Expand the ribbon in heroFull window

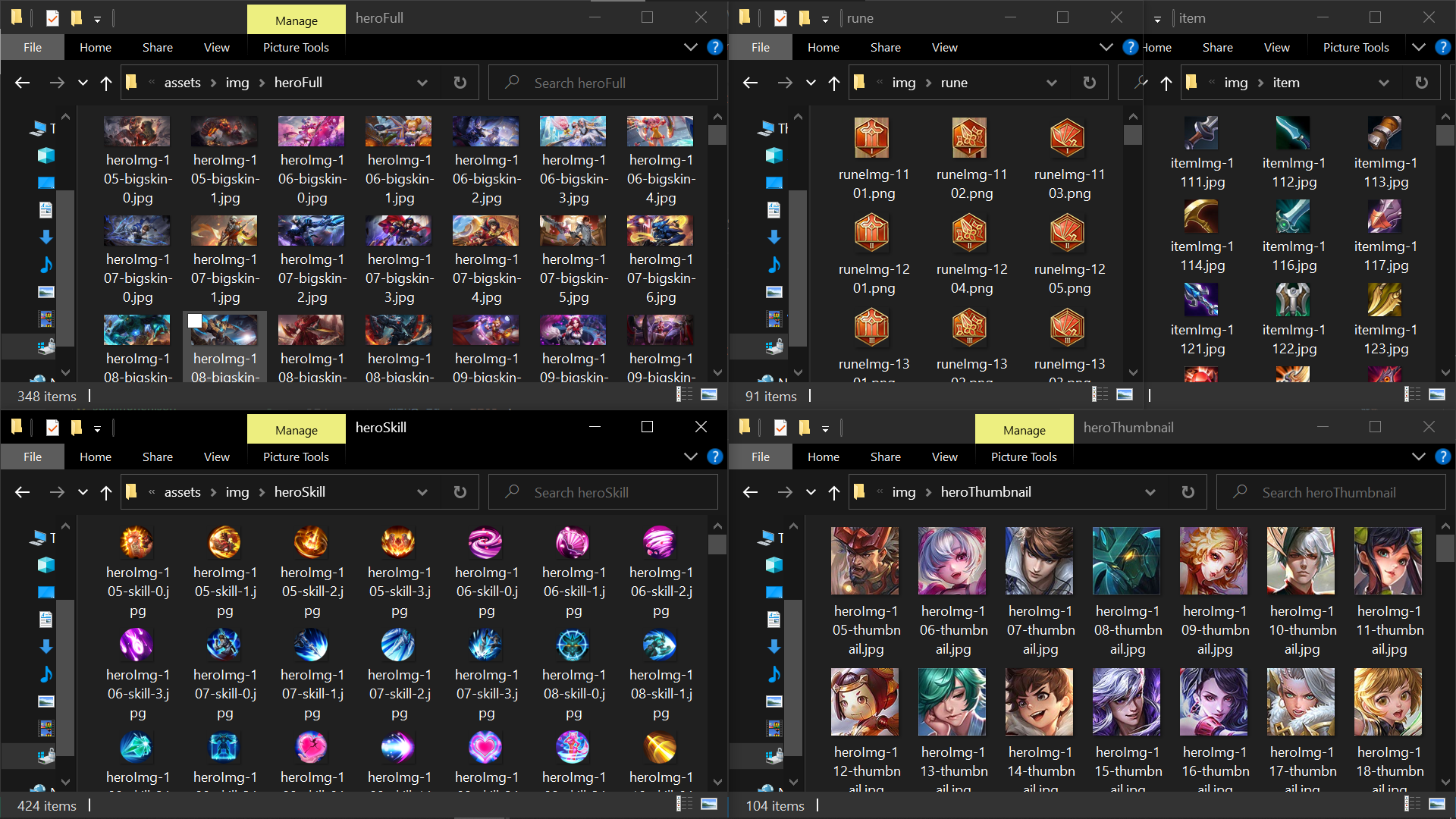(x=690, y=47)
